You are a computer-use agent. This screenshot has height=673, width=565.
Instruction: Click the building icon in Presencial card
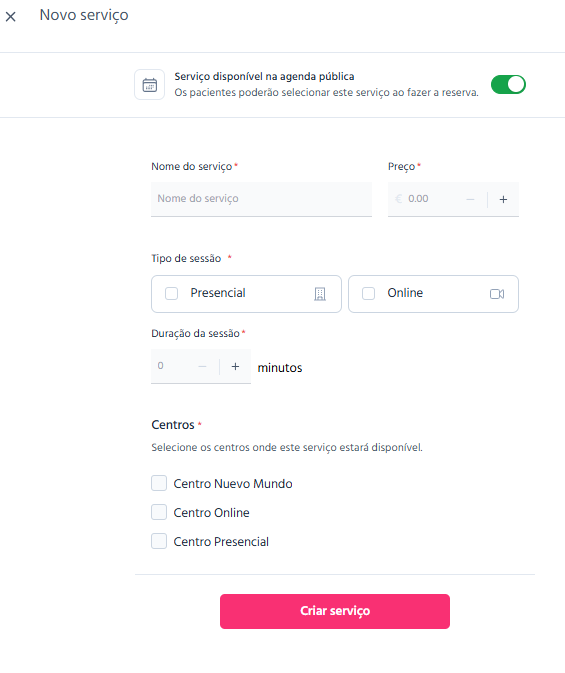[320, 294]
